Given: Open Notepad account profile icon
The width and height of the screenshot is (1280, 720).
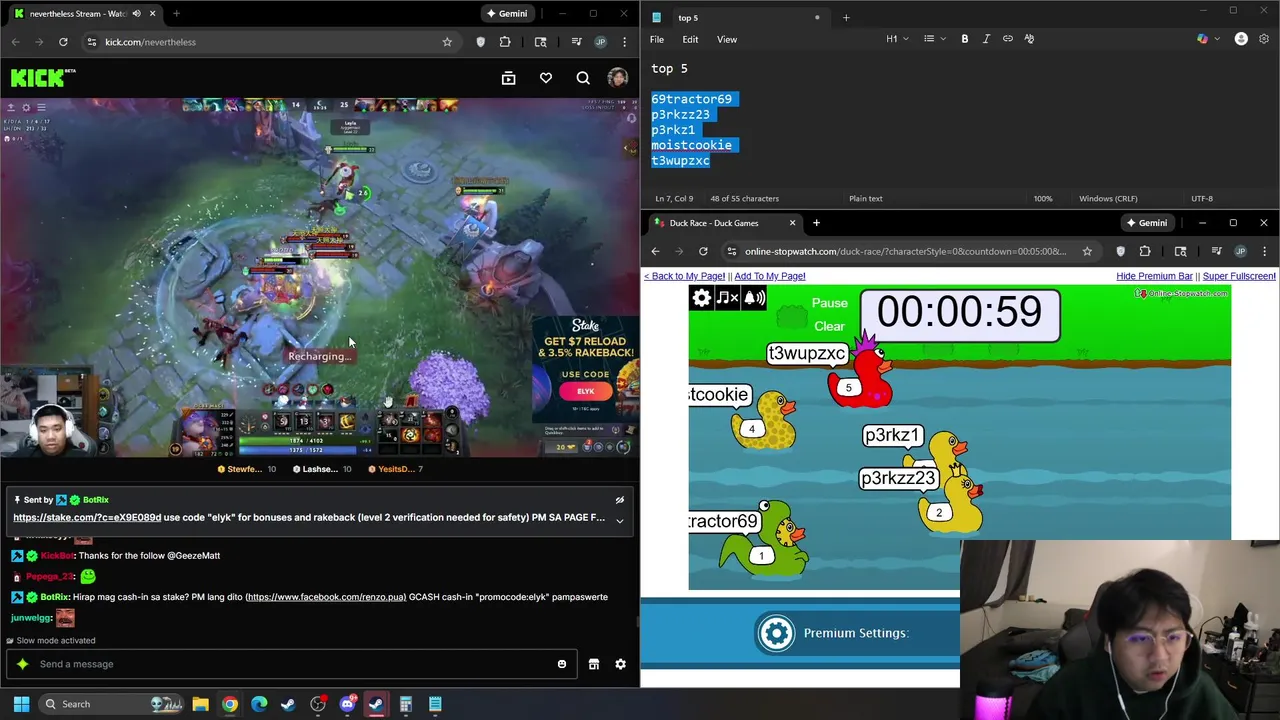Looking at the screenshot, I should [x=1241, y=39].
